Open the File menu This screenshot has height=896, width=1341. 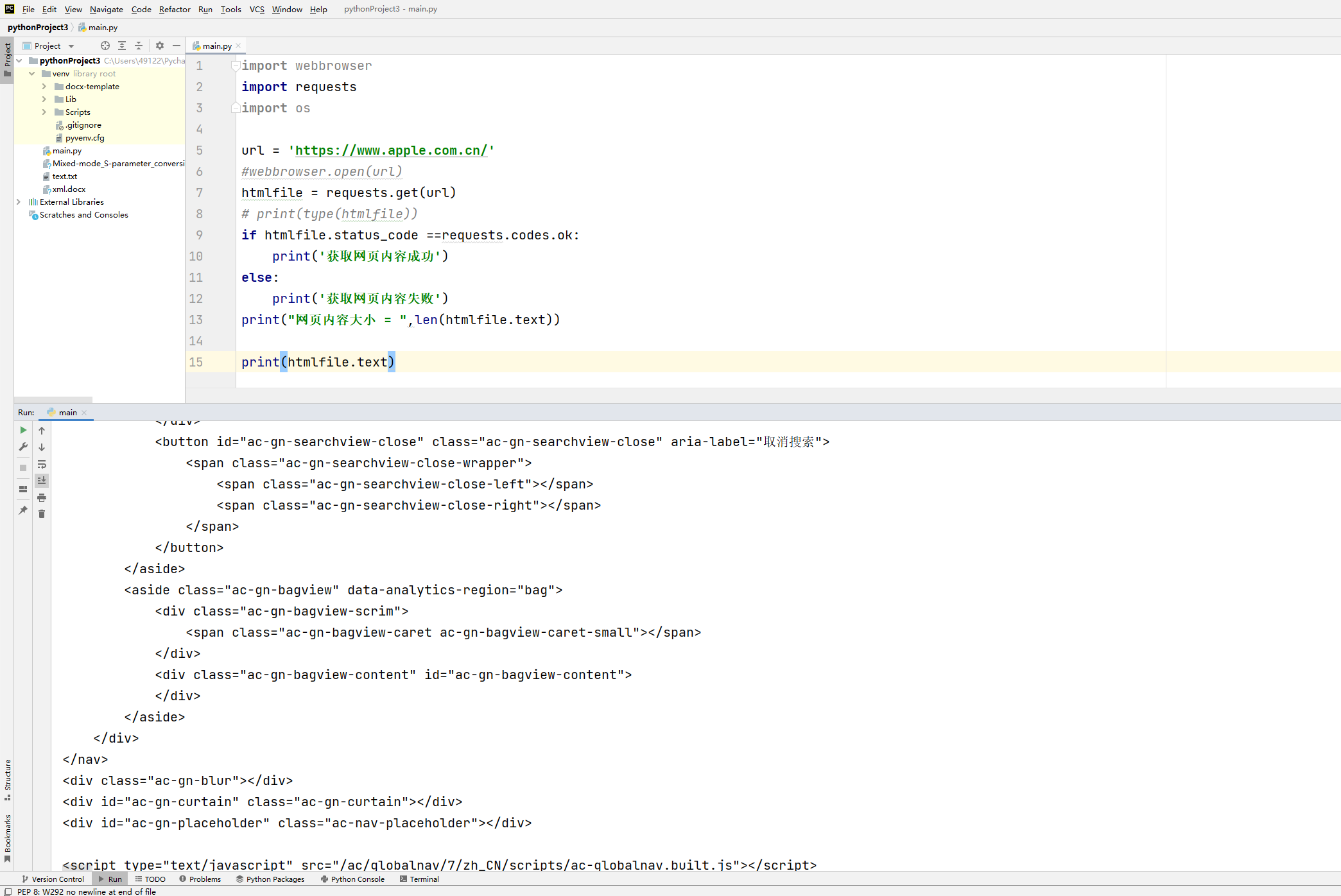pyautogui.click(x=28, y=9)
